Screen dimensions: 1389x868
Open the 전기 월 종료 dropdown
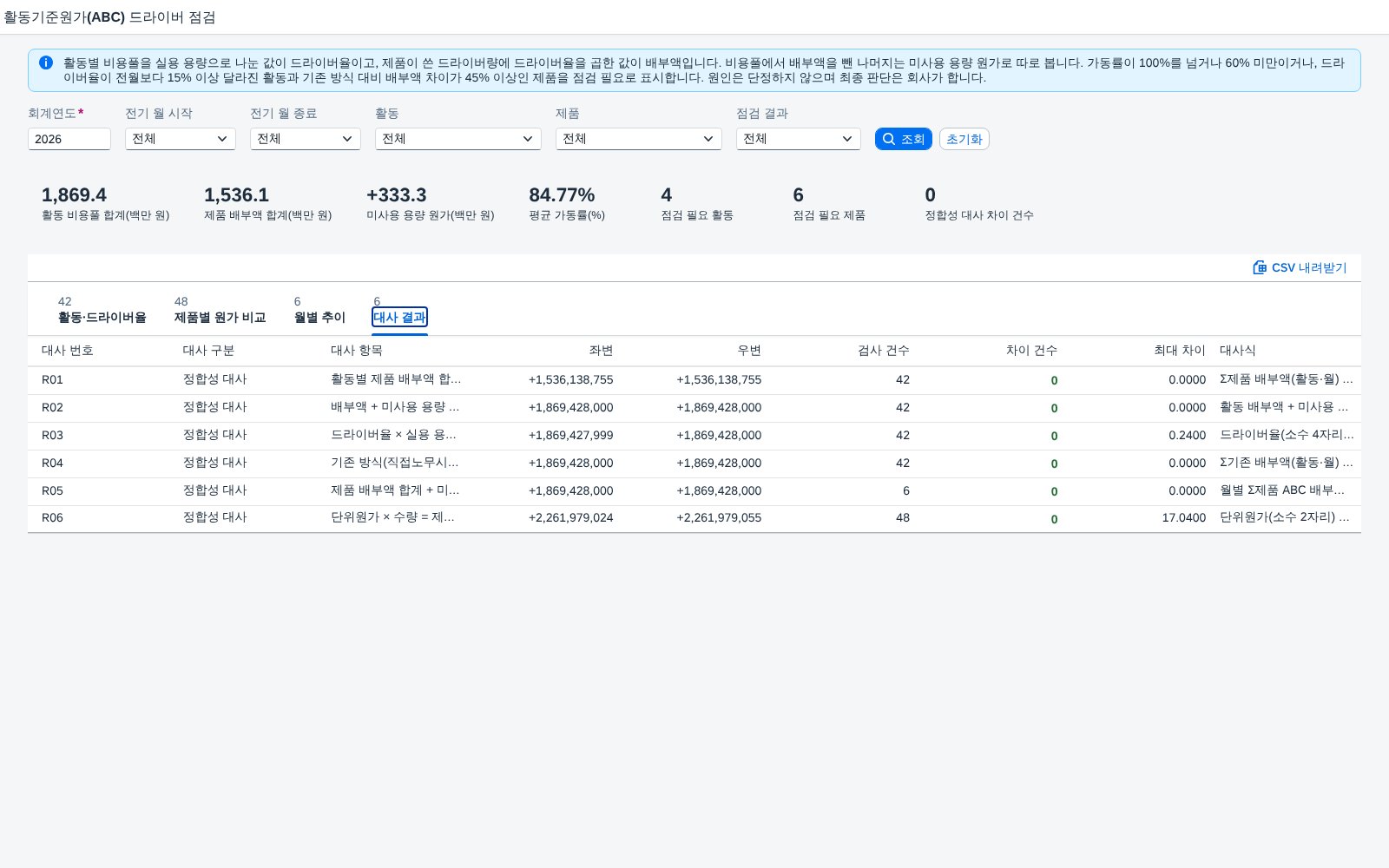coord(306,139)
